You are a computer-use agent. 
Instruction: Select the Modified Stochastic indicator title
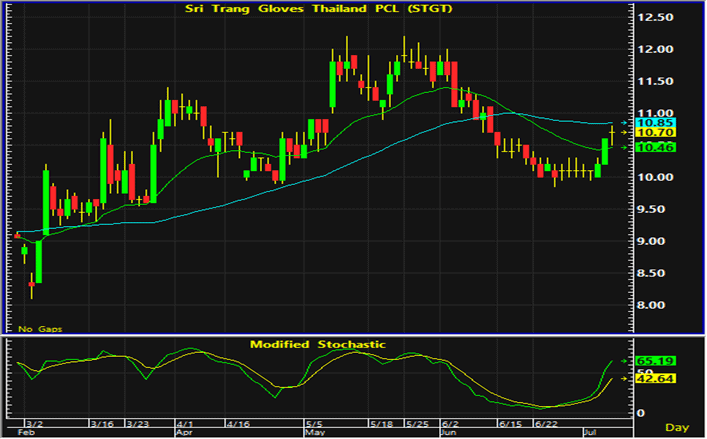point(318,345)
